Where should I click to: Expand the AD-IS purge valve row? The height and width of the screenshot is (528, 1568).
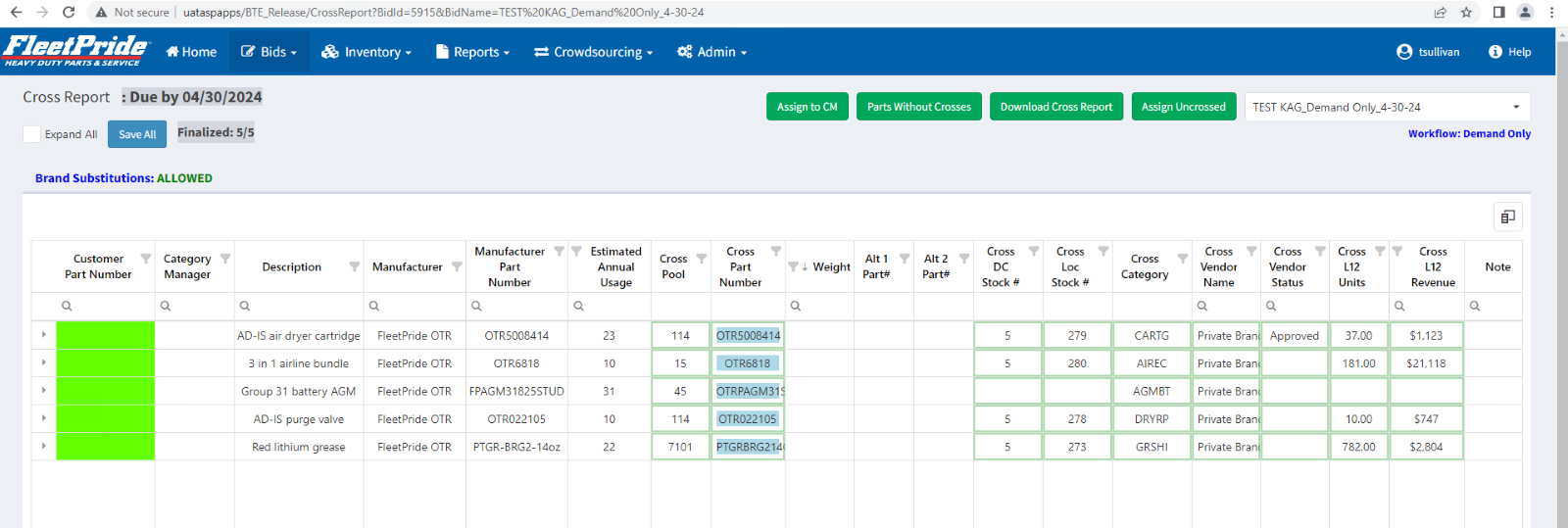pyautogui.click(x=44, y=418)
